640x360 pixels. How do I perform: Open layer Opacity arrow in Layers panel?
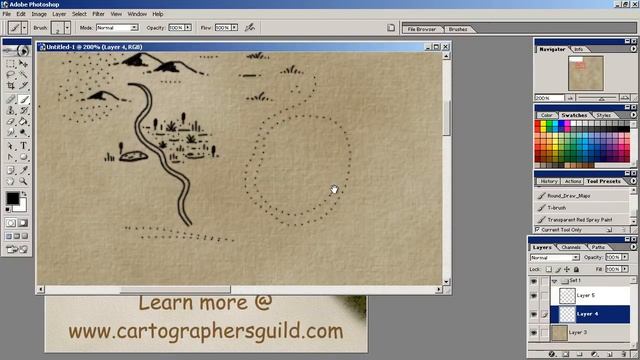(625, 257)
